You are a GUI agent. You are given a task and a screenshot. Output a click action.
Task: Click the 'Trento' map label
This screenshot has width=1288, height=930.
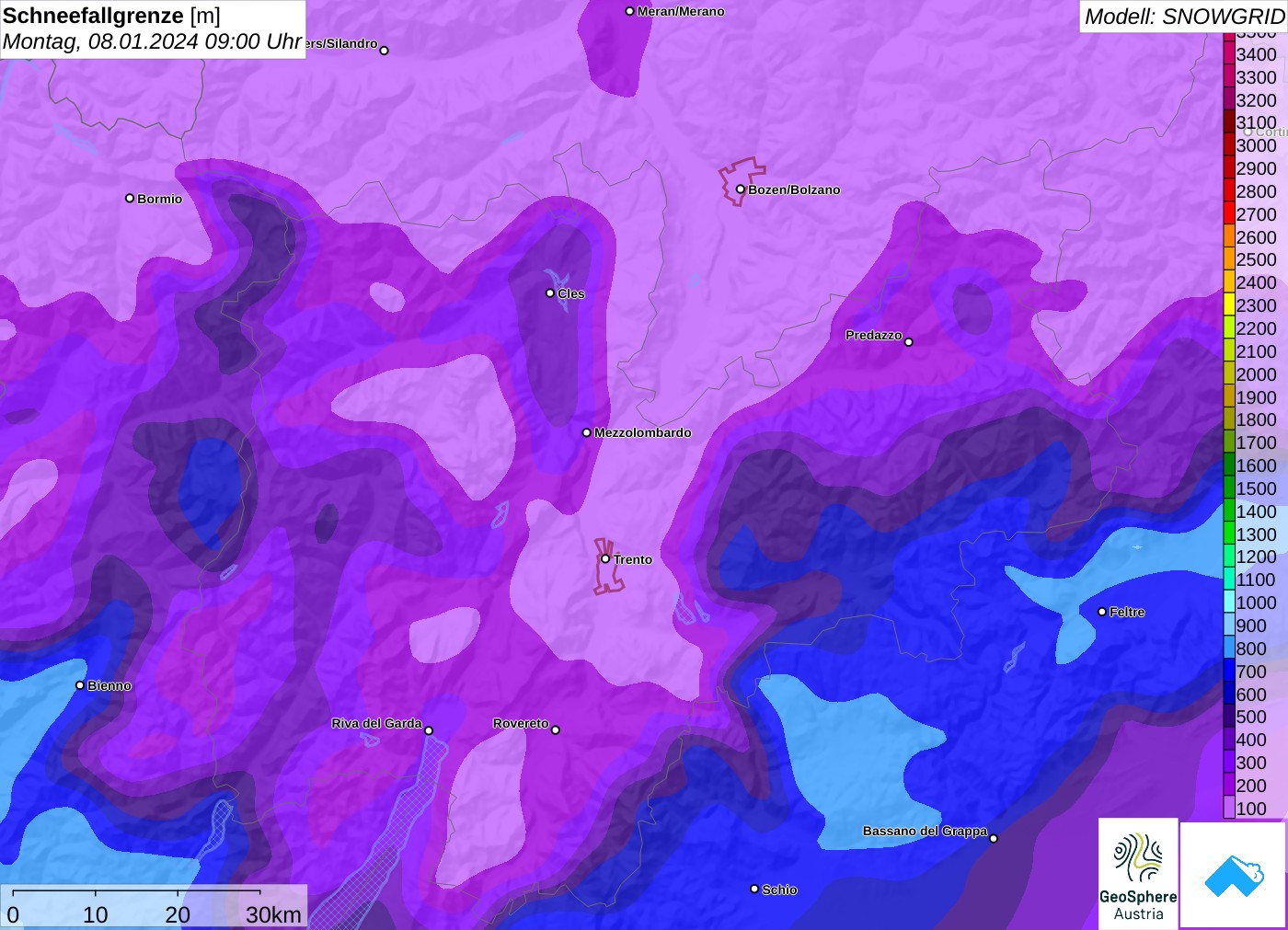(633, 559)
